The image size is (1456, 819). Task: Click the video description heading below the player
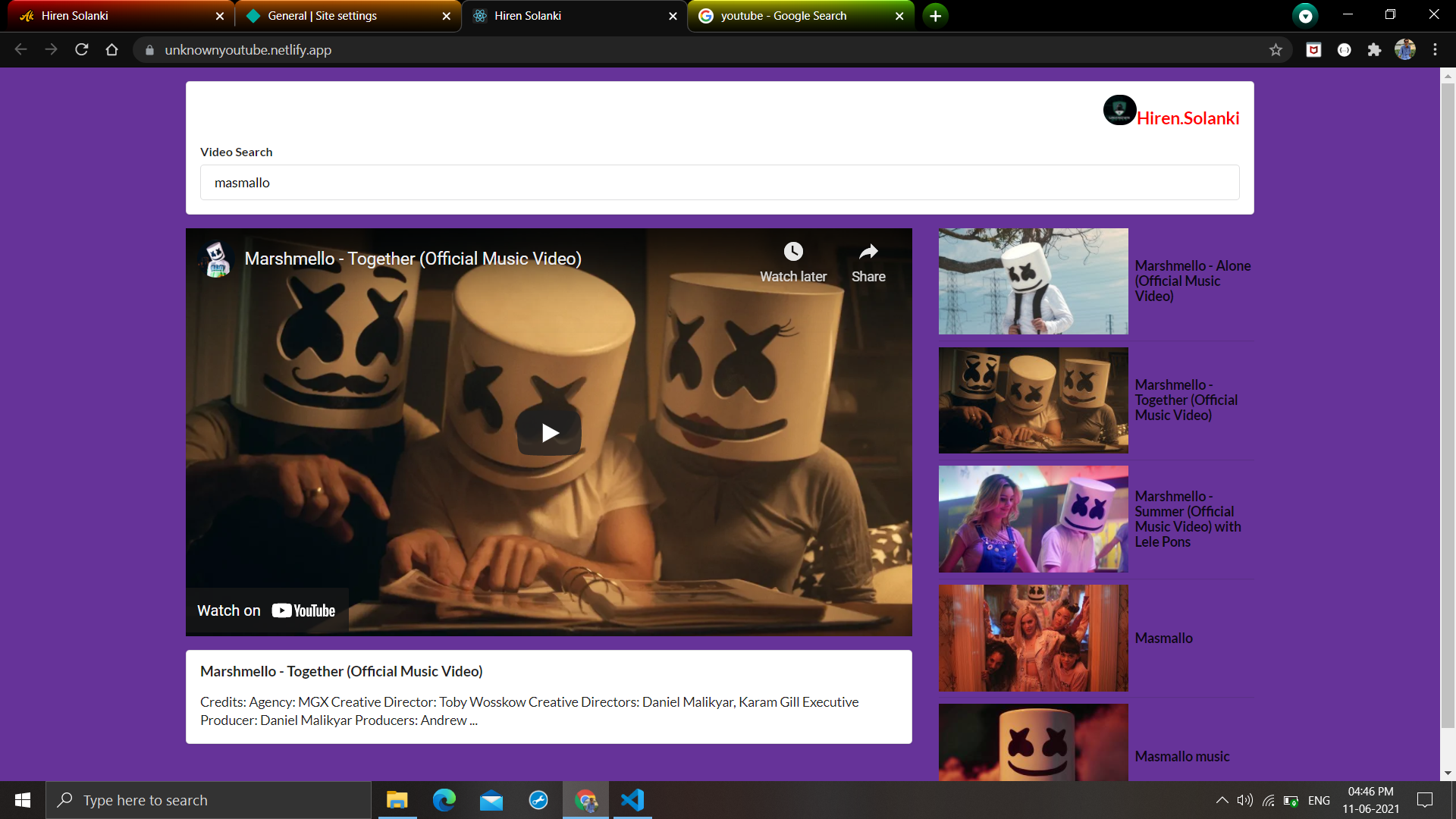(x=341, y=671)
